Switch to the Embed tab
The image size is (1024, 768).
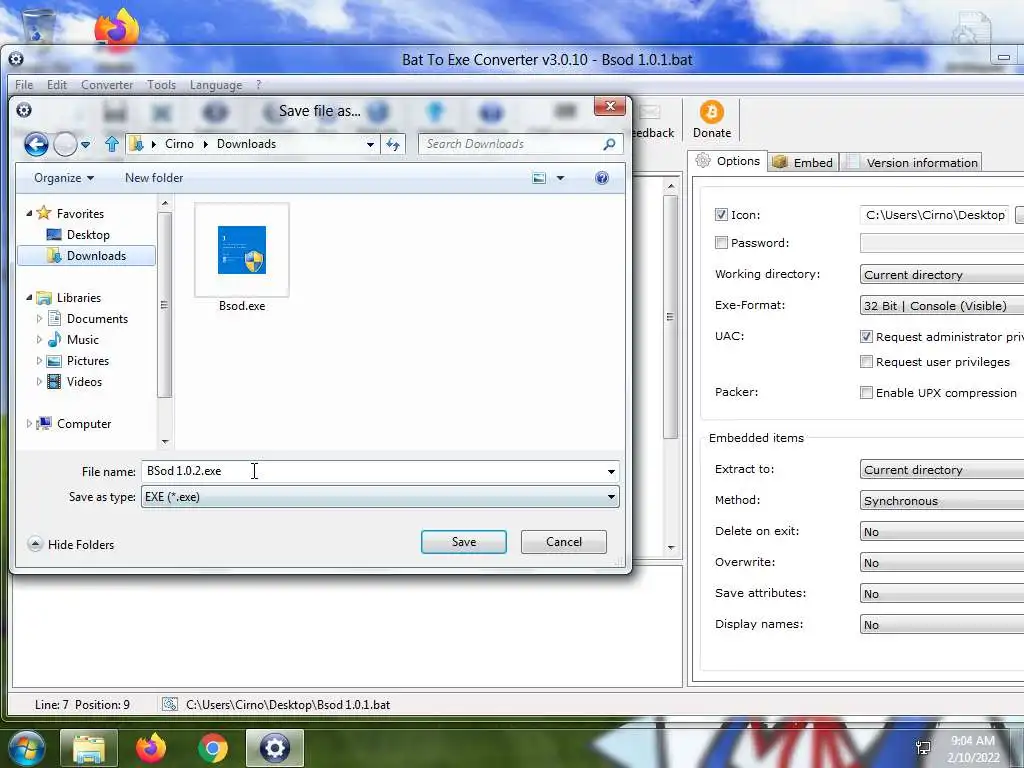(x=803, y=163)
